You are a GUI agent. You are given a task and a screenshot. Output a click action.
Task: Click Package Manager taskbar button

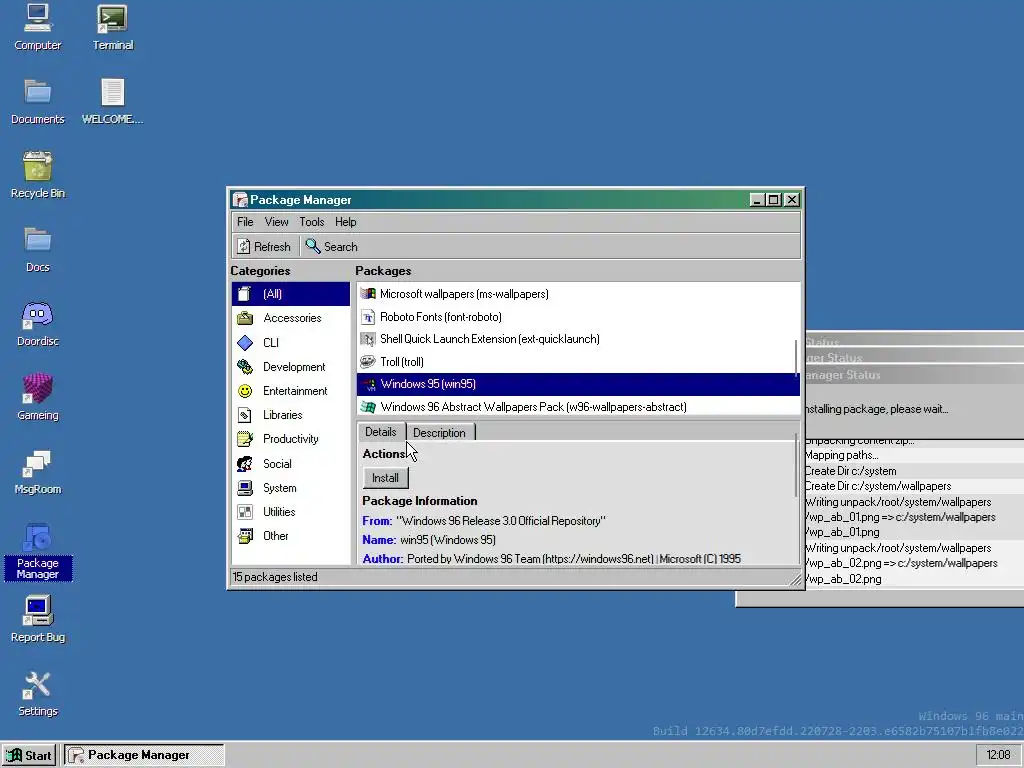144,756
